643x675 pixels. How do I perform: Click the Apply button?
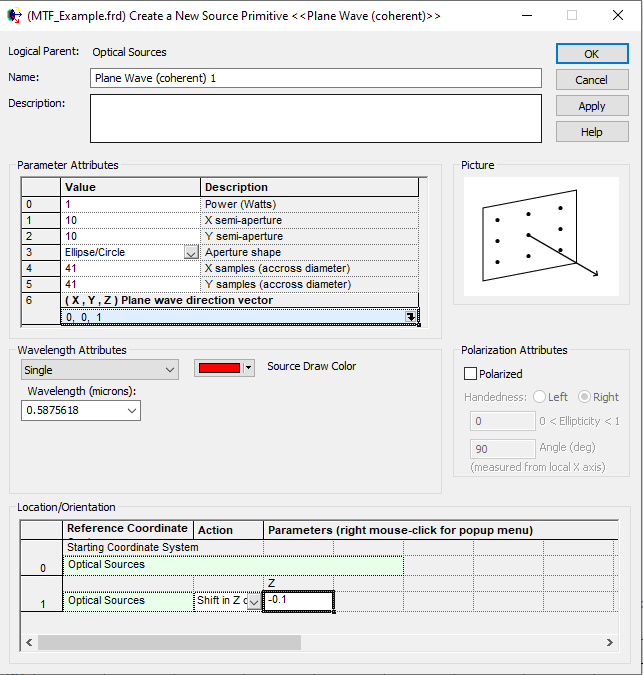tap(591, 106)
